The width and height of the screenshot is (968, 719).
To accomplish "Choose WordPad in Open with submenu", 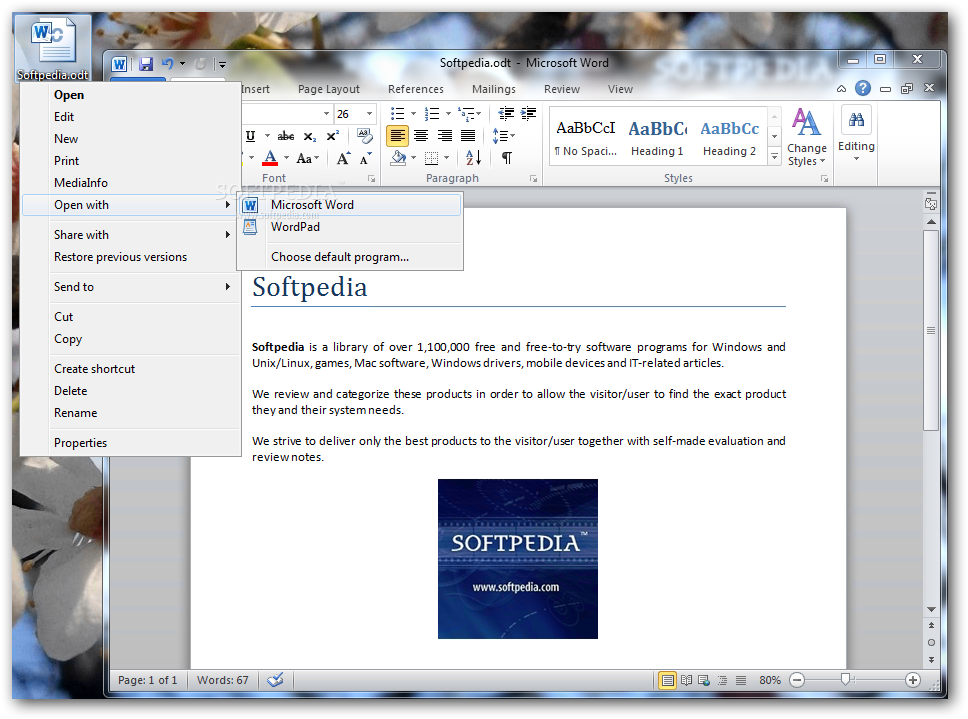I will 350,227.
